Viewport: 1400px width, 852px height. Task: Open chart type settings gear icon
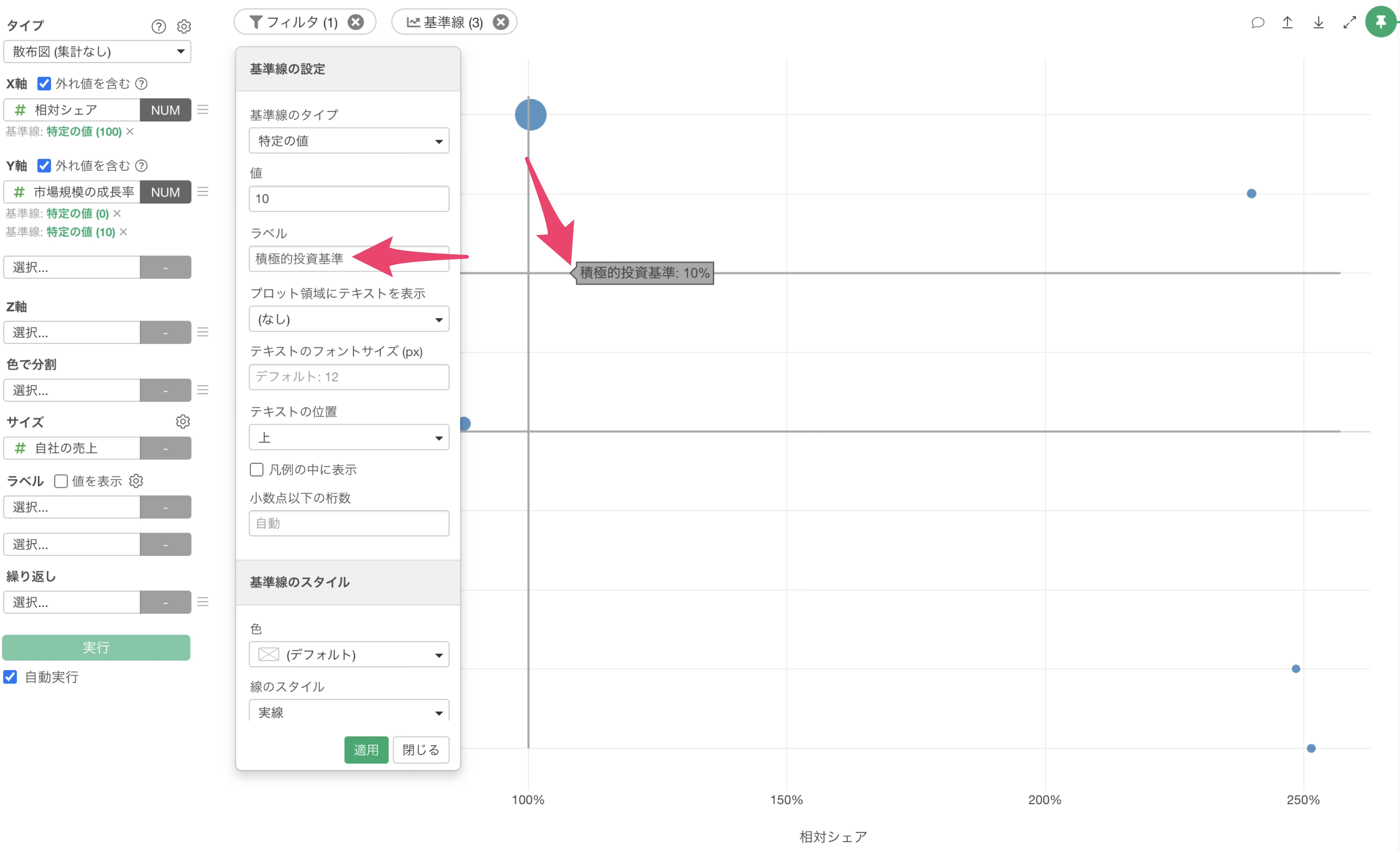coord(183,26)
